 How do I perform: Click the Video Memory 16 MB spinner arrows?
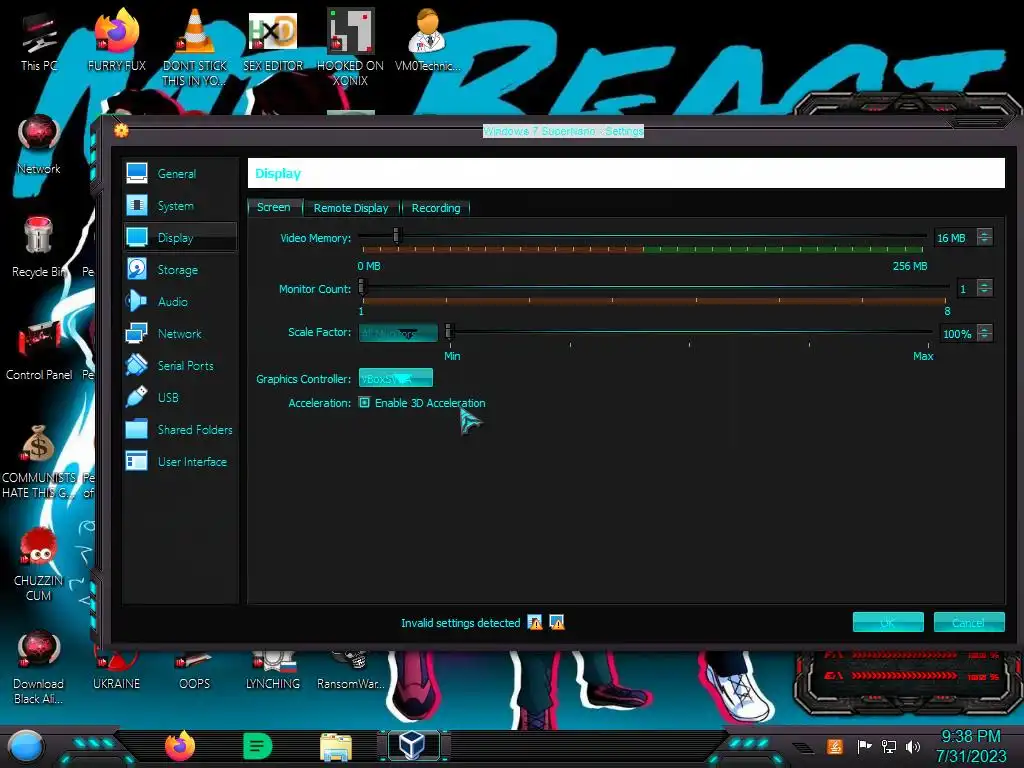984,237
